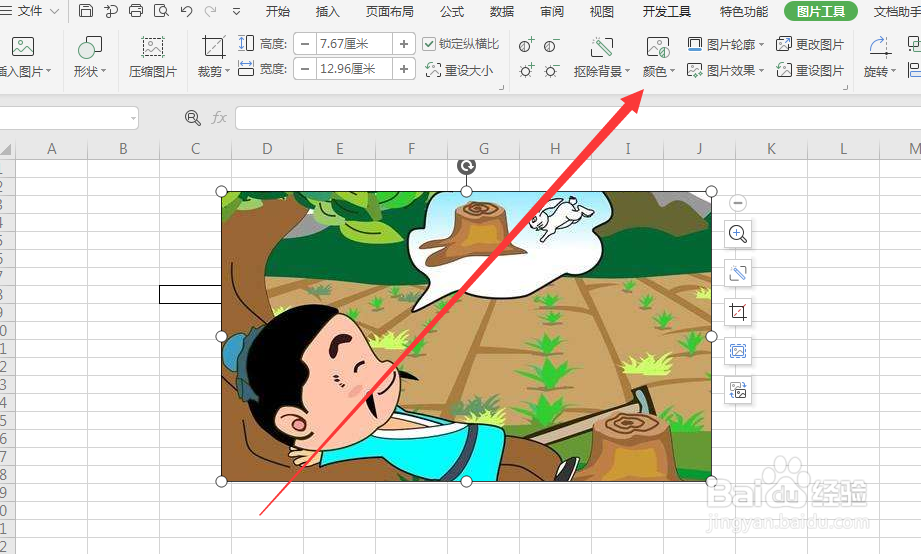Click the 重设大小 button
Viewport: 921px width, 554px height.
point(459,70)
